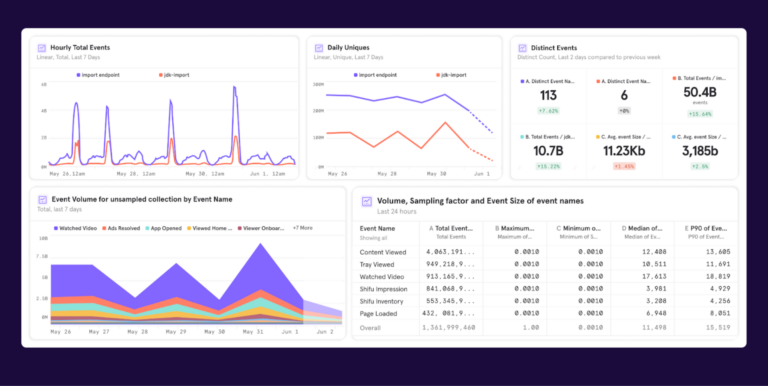Open Volume, Sampling factor and Event Size title
The width and height of the screenshot is (768, 386).
pyautogui.click(x=480, y=201)
